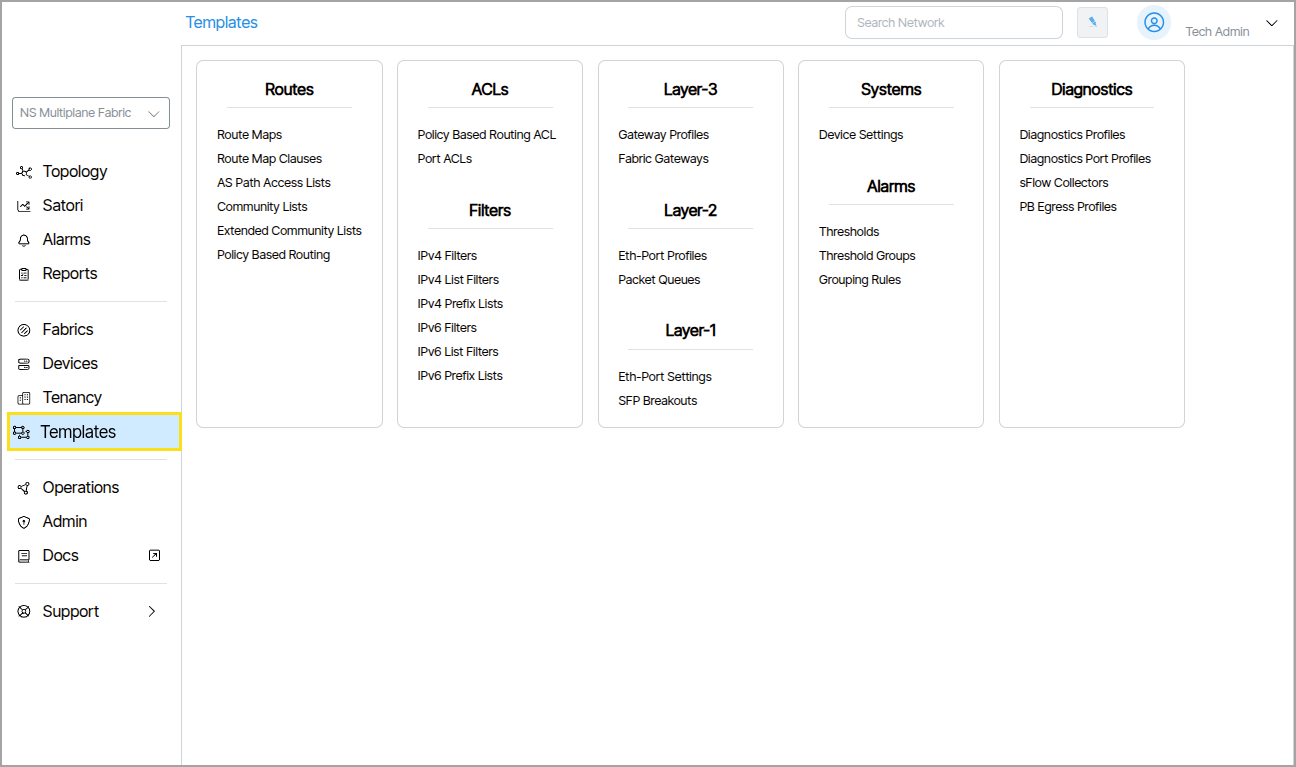
Task: Go to Topology in the sidebar
Action: pyautogui.click(x=75, y=172)
